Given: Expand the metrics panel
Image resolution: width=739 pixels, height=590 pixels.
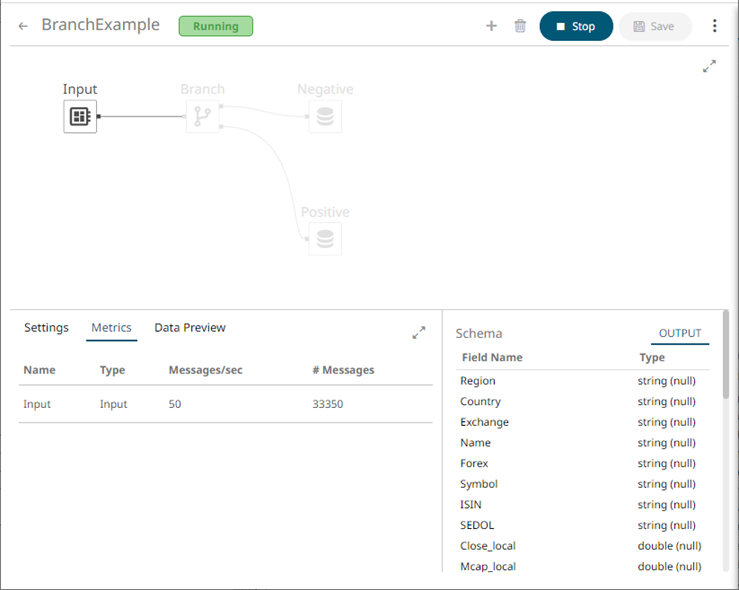Looking at the screenshot, I should click(x=419, y=333).
